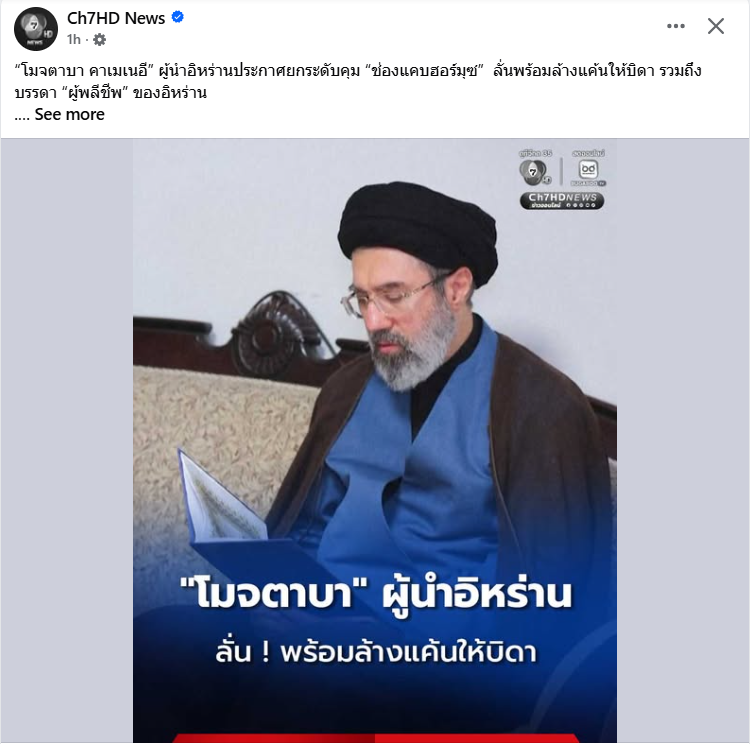Visit the Ch7HD News page name
Screen dimensions: 750x744
[116, 18]
